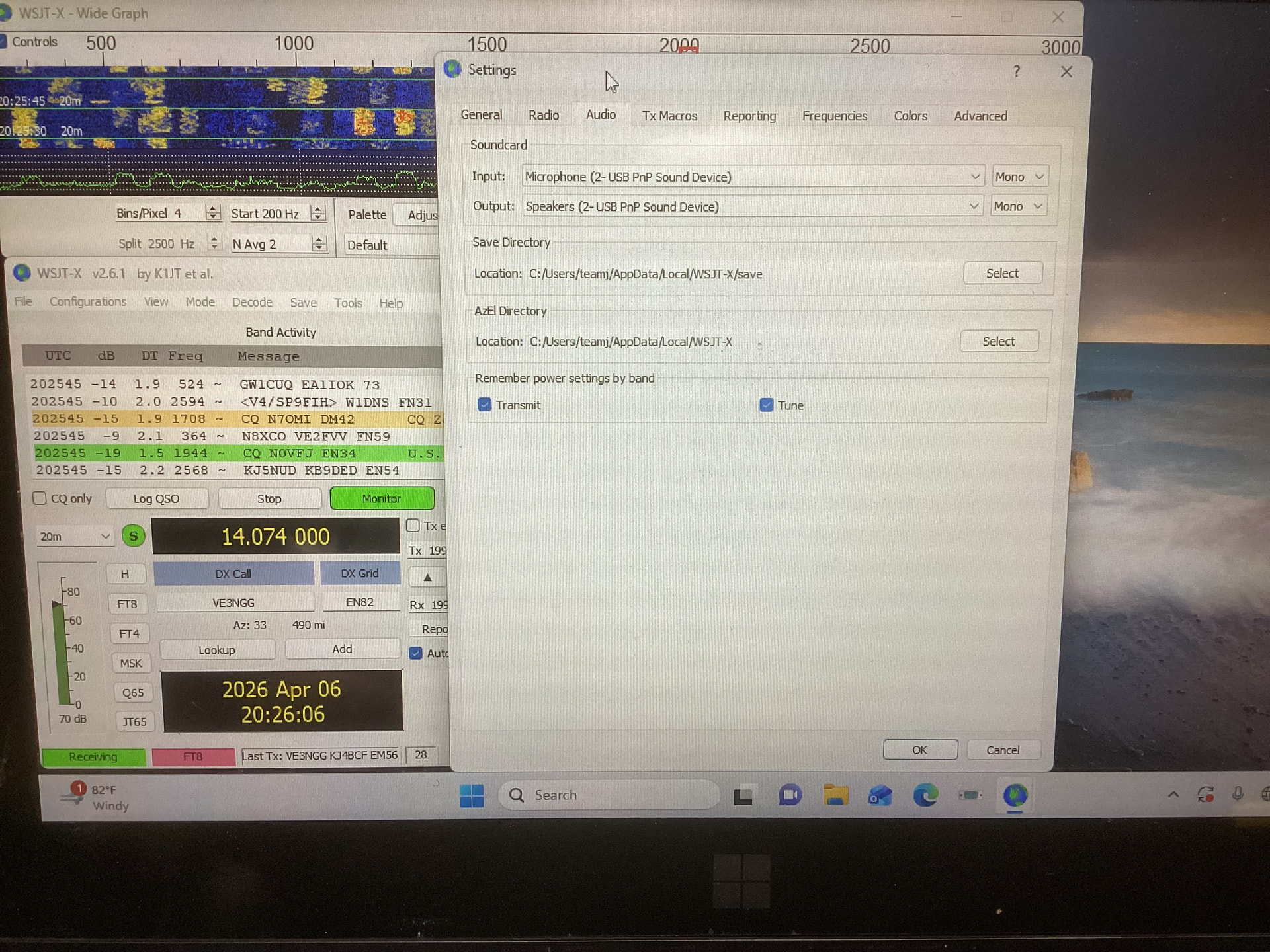The height and width of the screenshot is (952, 1270).
Task: Open Windows Start menu icon
Action: click(472, 795)
